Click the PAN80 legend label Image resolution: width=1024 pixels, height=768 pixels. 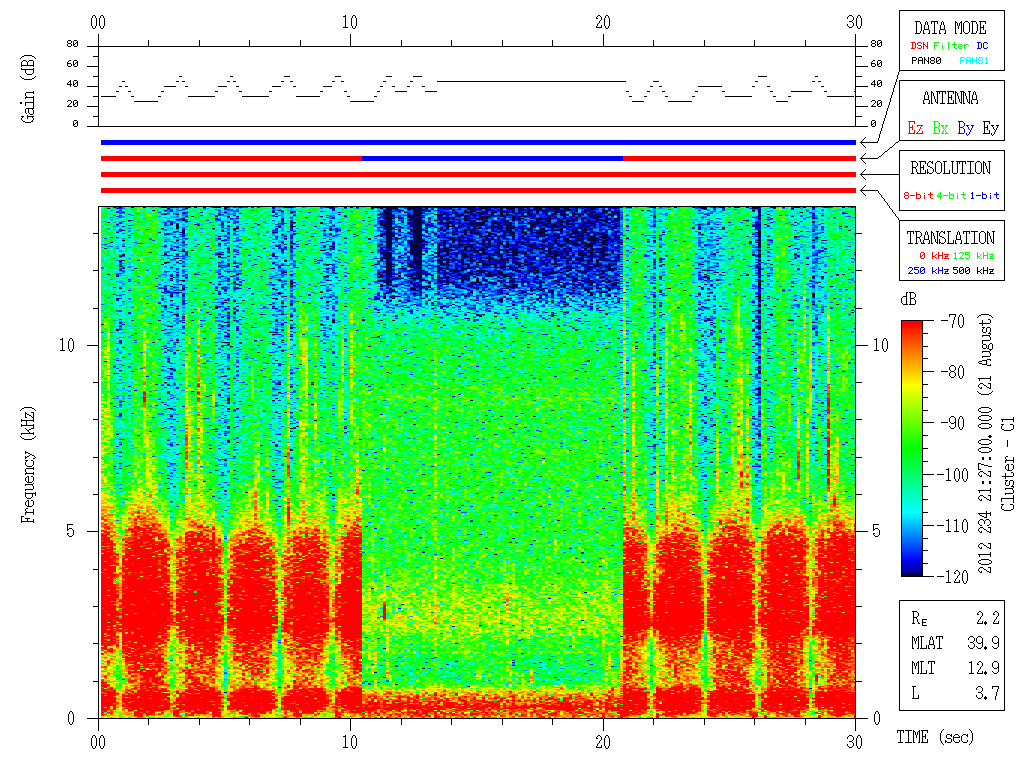(x=926, y=61)
